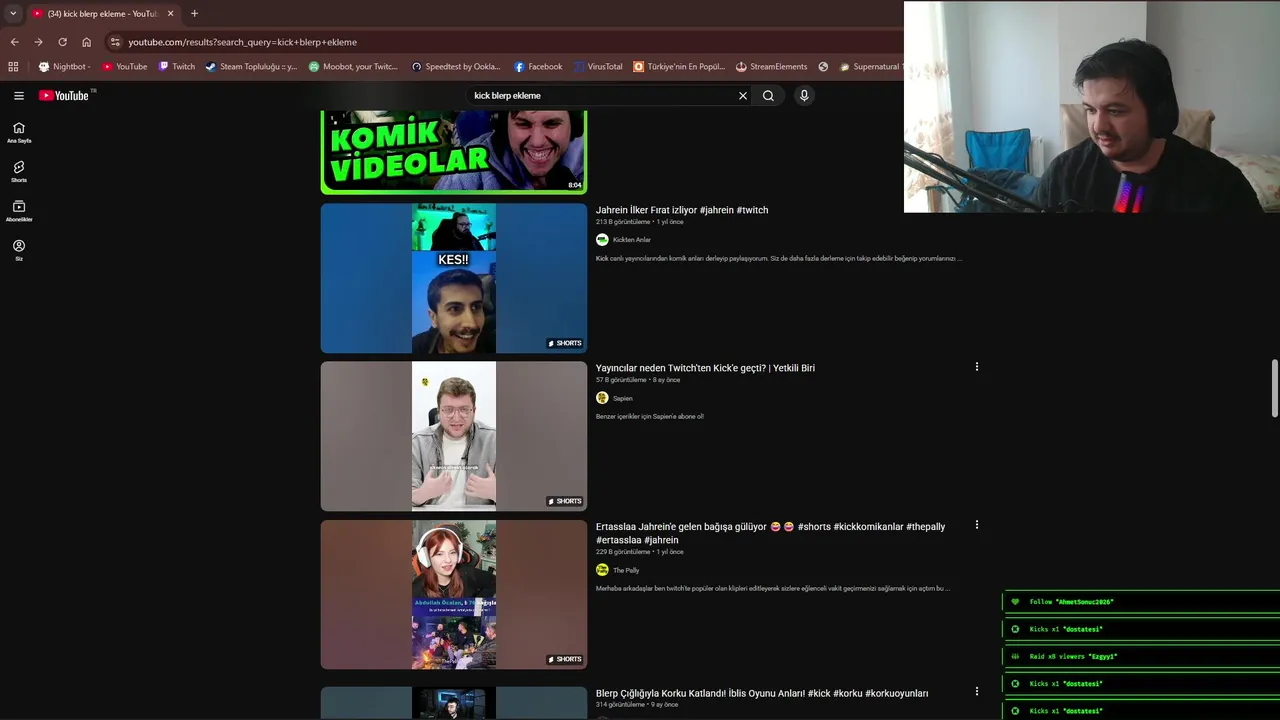
Task: Open the Steam Topluluğu bookmark
Action: tap(251, 67)
